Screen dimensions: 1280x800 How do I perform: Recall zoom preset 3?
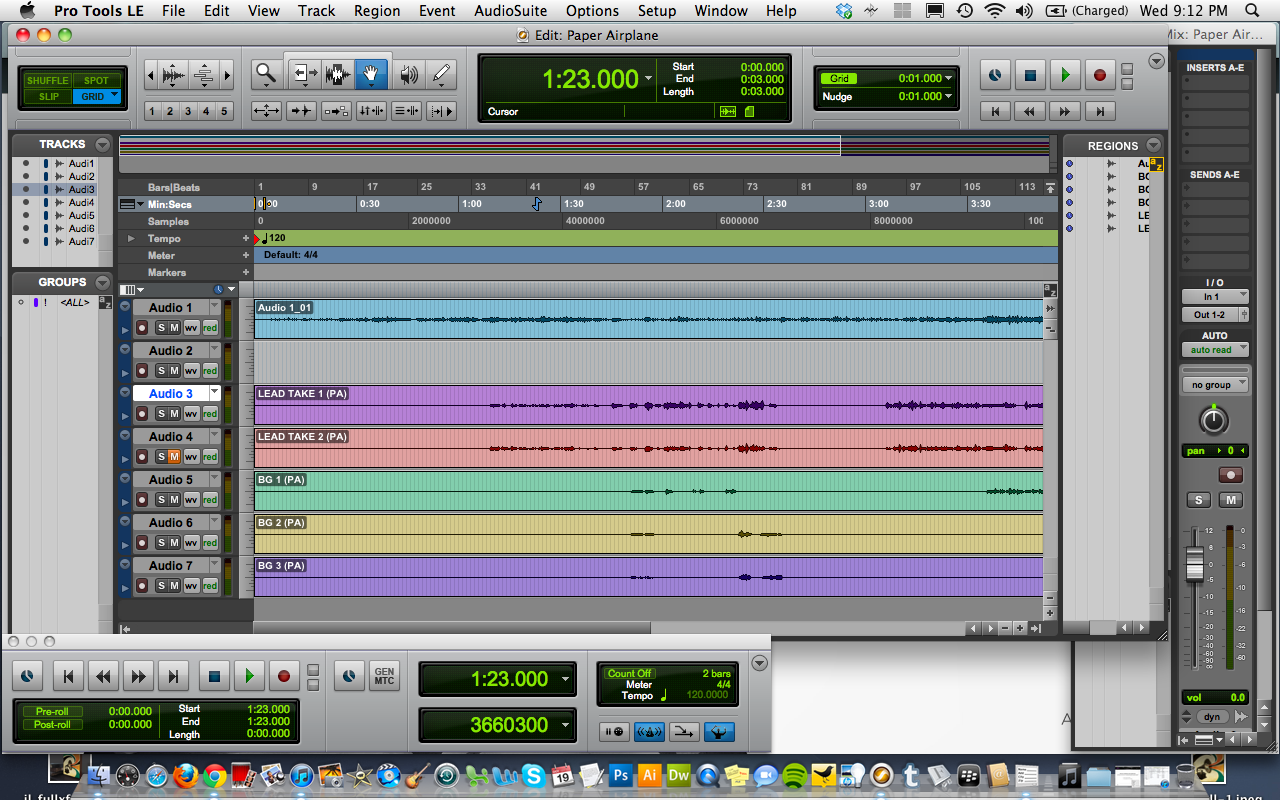pos(188,111)
